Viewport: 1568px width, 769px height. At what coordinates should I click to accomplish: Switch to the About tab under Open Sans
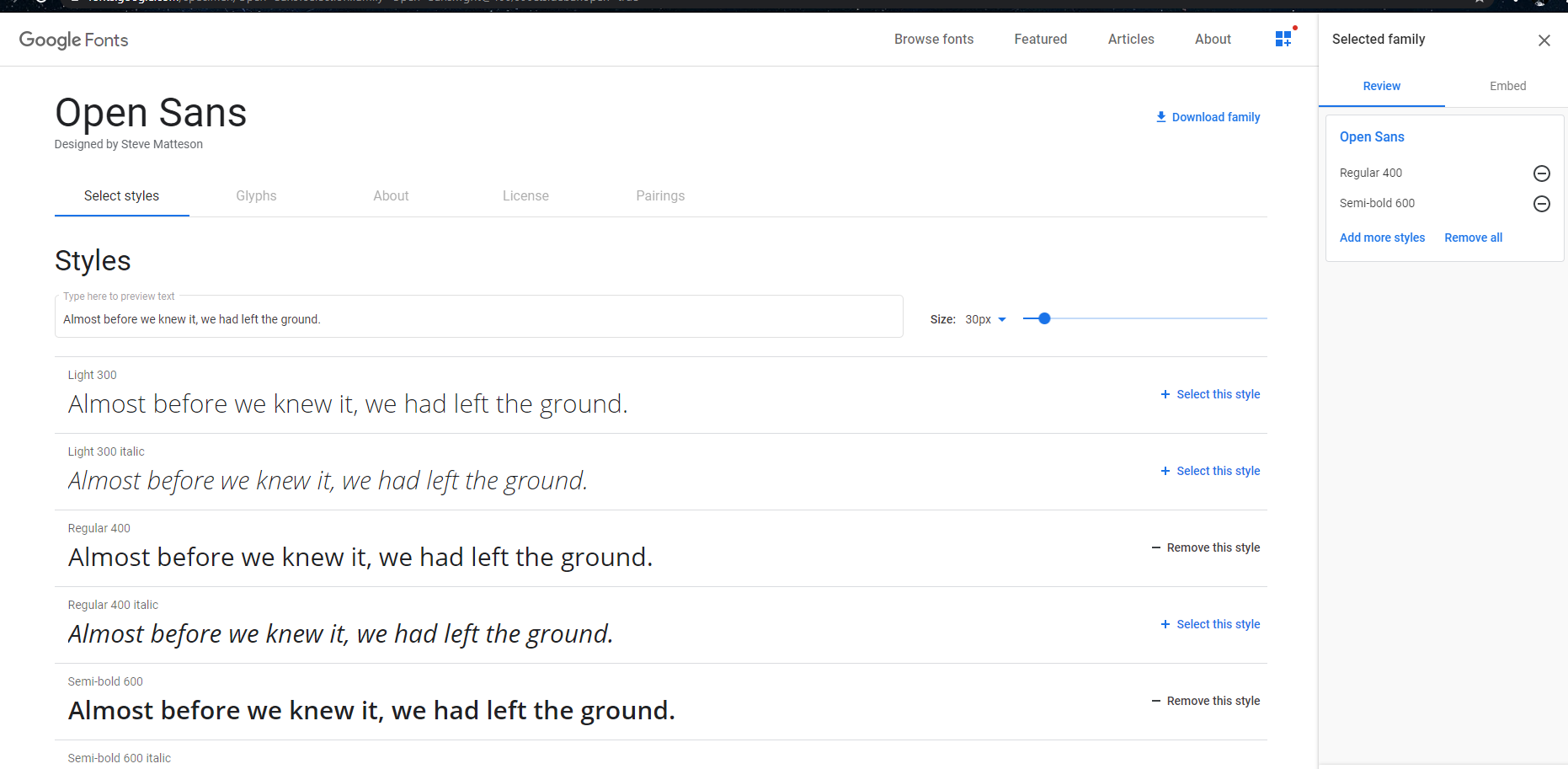(x=391, y=195)
